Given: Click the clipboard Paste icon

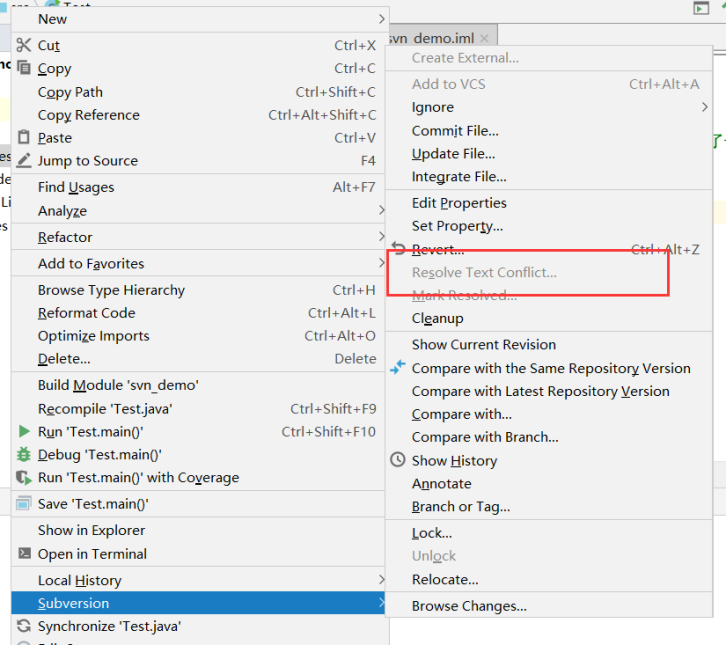Looking at the screenshot, I should pos(24,137).
